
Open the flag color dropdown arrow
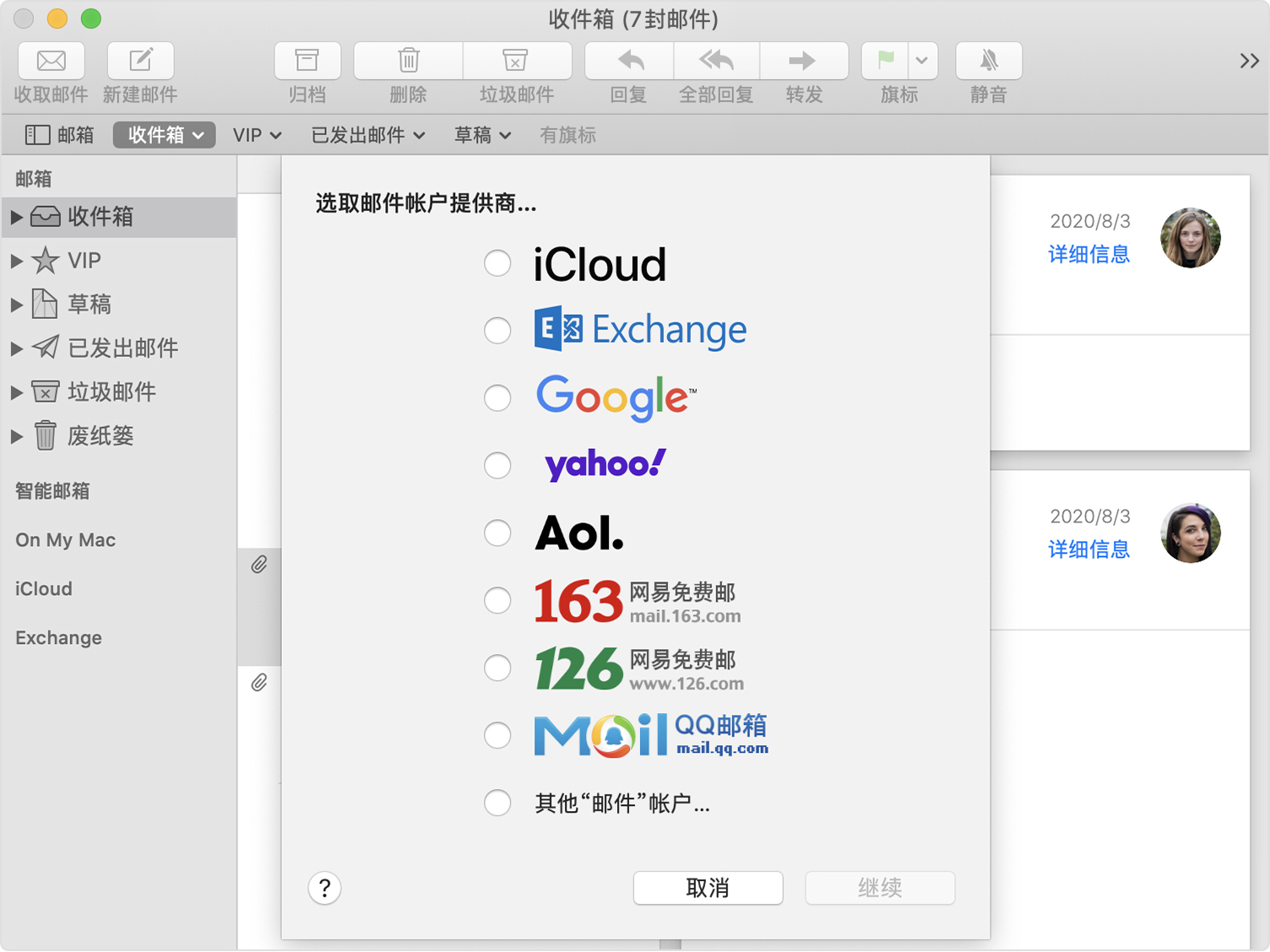tap(923, 61)
